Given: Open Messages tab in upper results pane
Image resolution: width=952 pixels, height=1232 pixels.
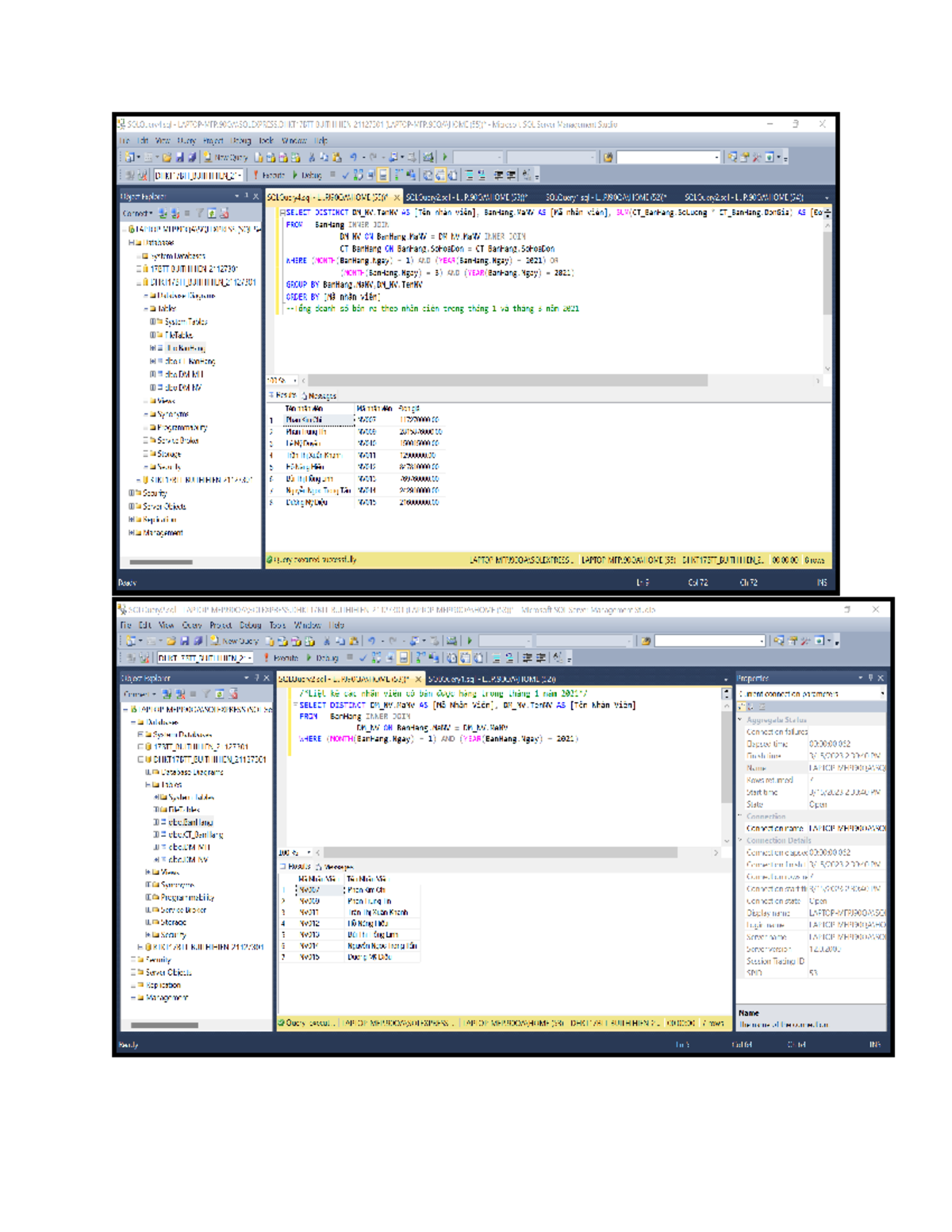Looking at the screenshot, I should point(319,395).
